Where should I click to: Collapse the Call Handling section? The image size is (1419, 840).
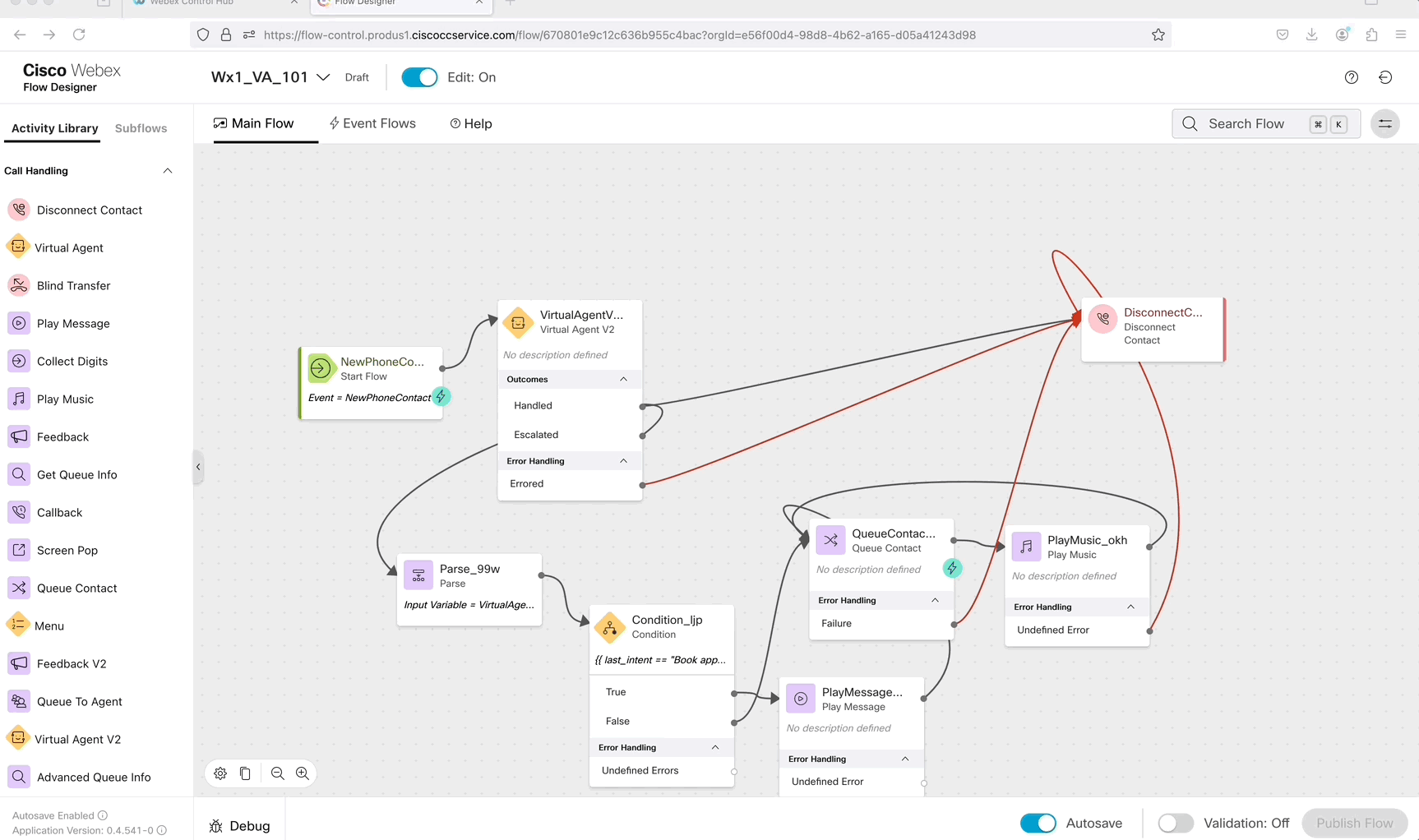(x=168, y=171)
